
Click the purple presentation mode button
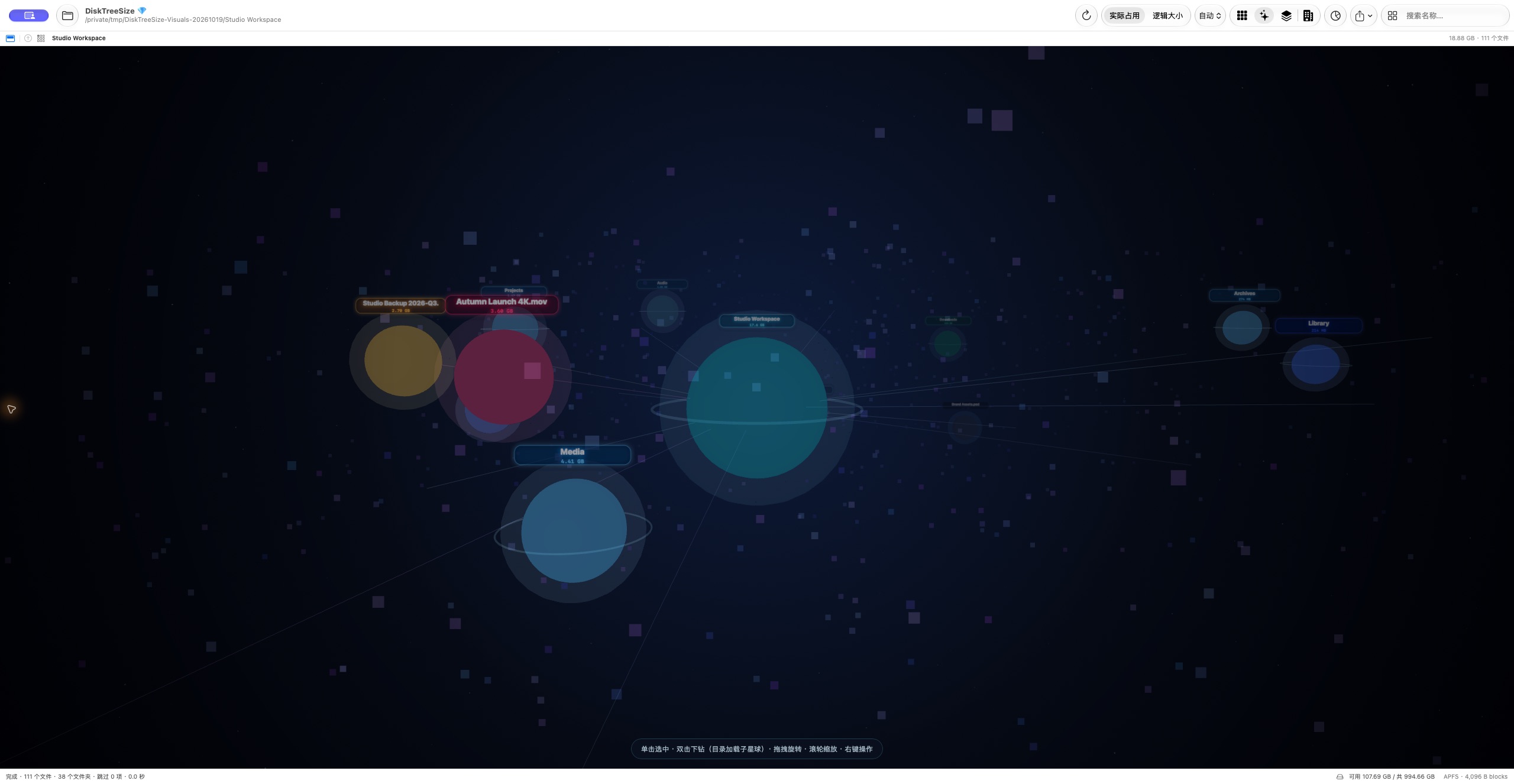(x=28, y=15)
